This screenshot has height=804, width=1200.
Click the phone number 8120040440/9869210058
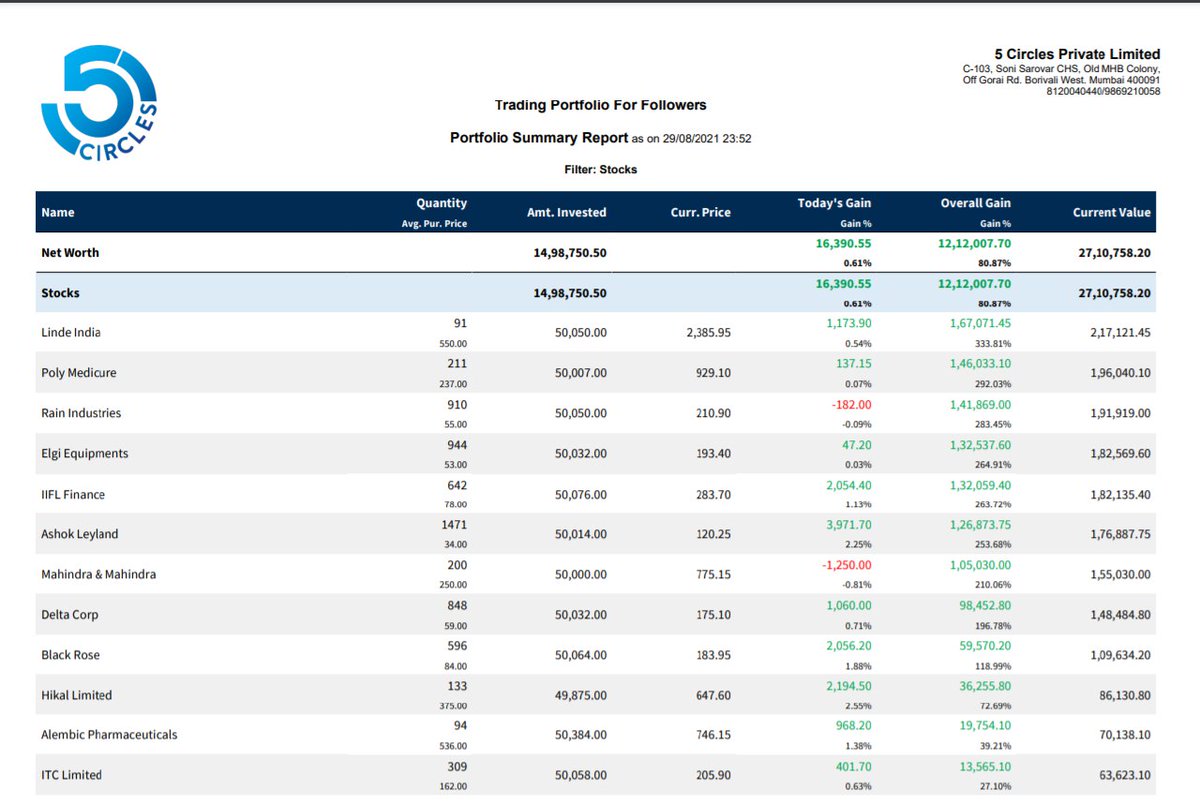[1103, 91]
